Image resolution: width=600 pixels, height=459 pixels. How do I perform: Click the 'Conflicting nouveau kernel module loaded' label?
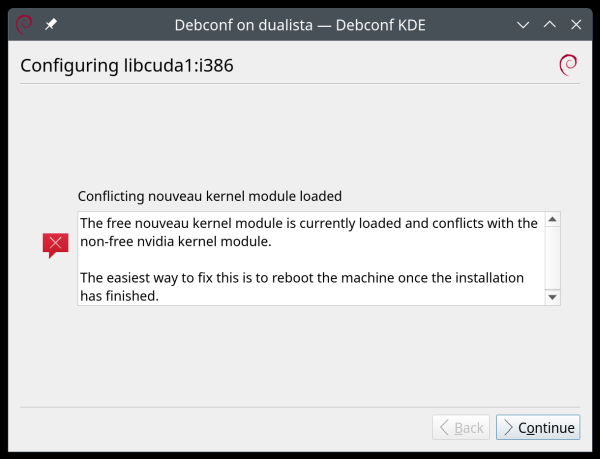(210, 196)
